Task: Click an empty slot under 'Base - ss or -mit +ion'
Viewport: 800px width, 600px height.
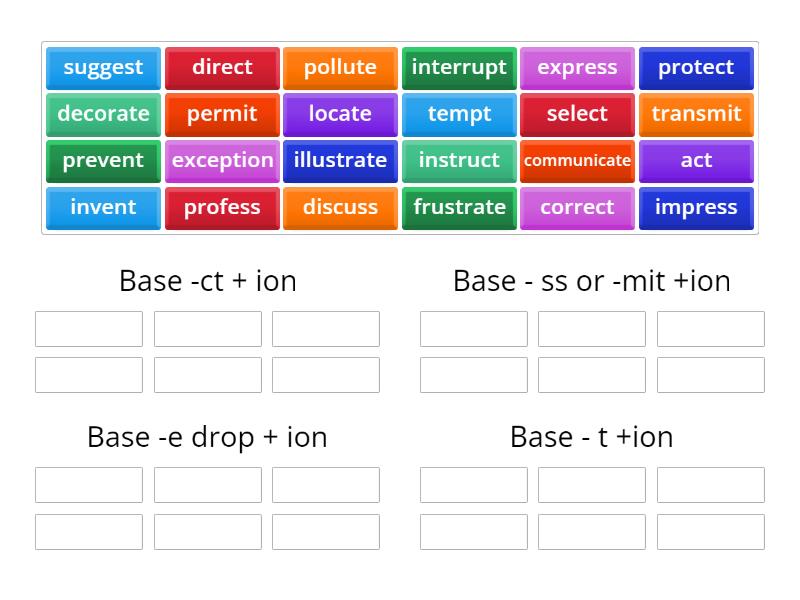Action: point(473,328)
